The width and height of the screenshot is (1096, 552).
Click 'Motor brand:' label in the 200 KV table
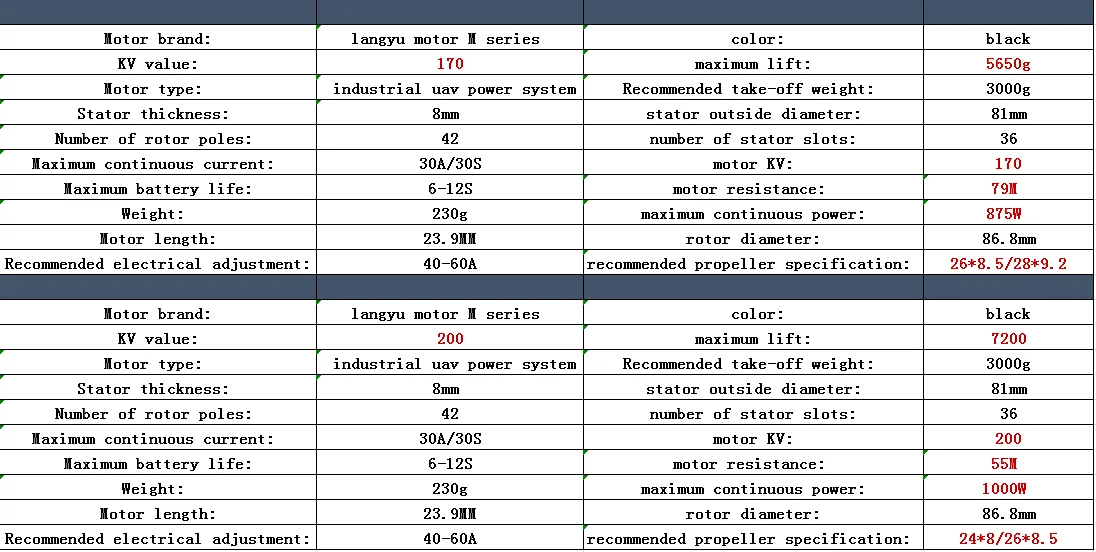157,314
